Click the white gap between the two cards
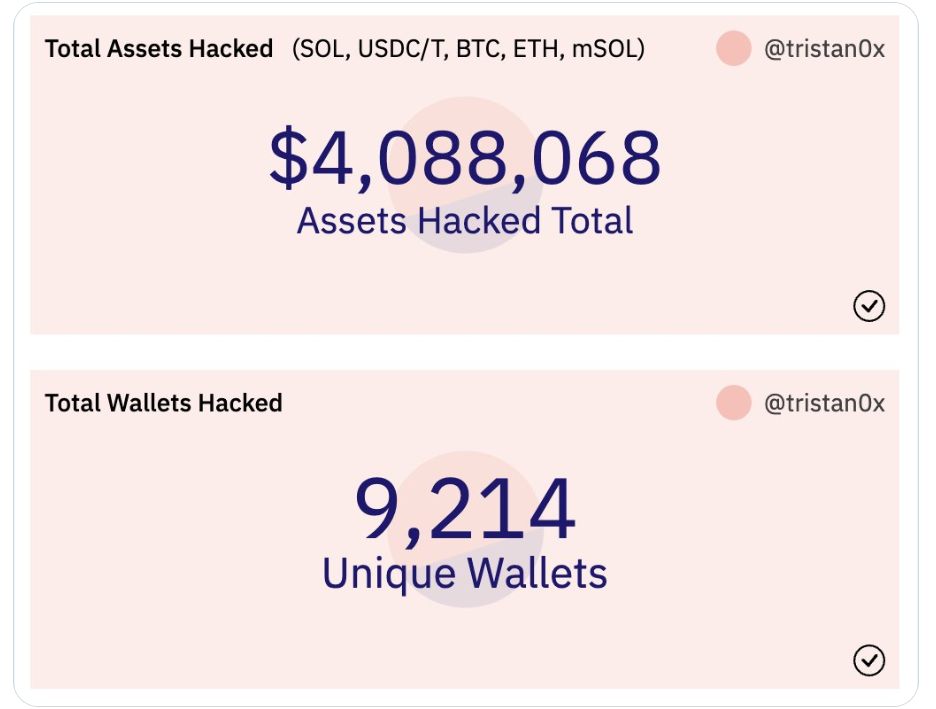 click(465, 352)
